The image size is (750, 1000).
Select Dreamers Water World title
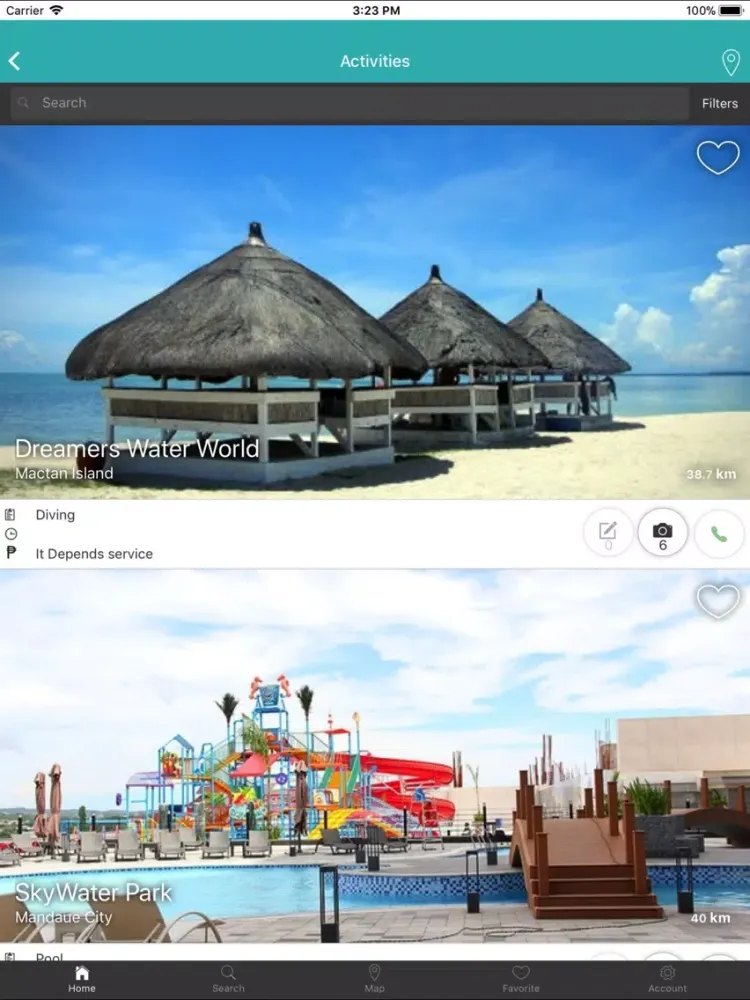137,449
